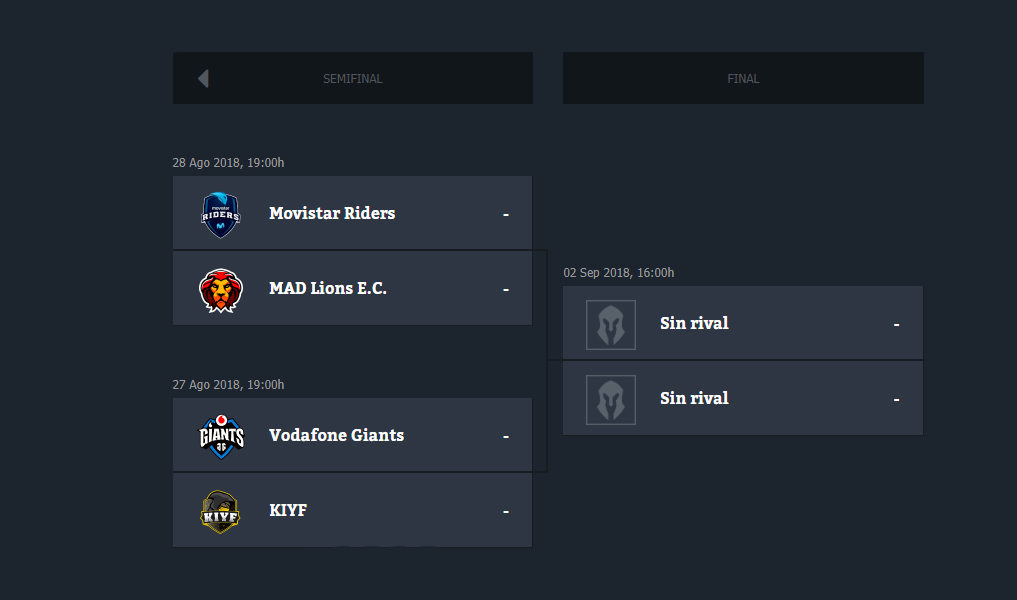Select the SEMIFINAL round header
Viewport: 1017px width, 600px height.
pos(352,79)
